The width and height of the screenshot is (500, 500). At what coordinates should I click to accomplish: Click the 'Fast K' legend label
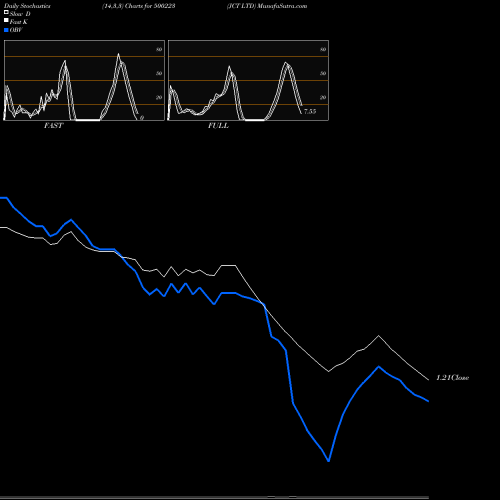tap(19, 22)
